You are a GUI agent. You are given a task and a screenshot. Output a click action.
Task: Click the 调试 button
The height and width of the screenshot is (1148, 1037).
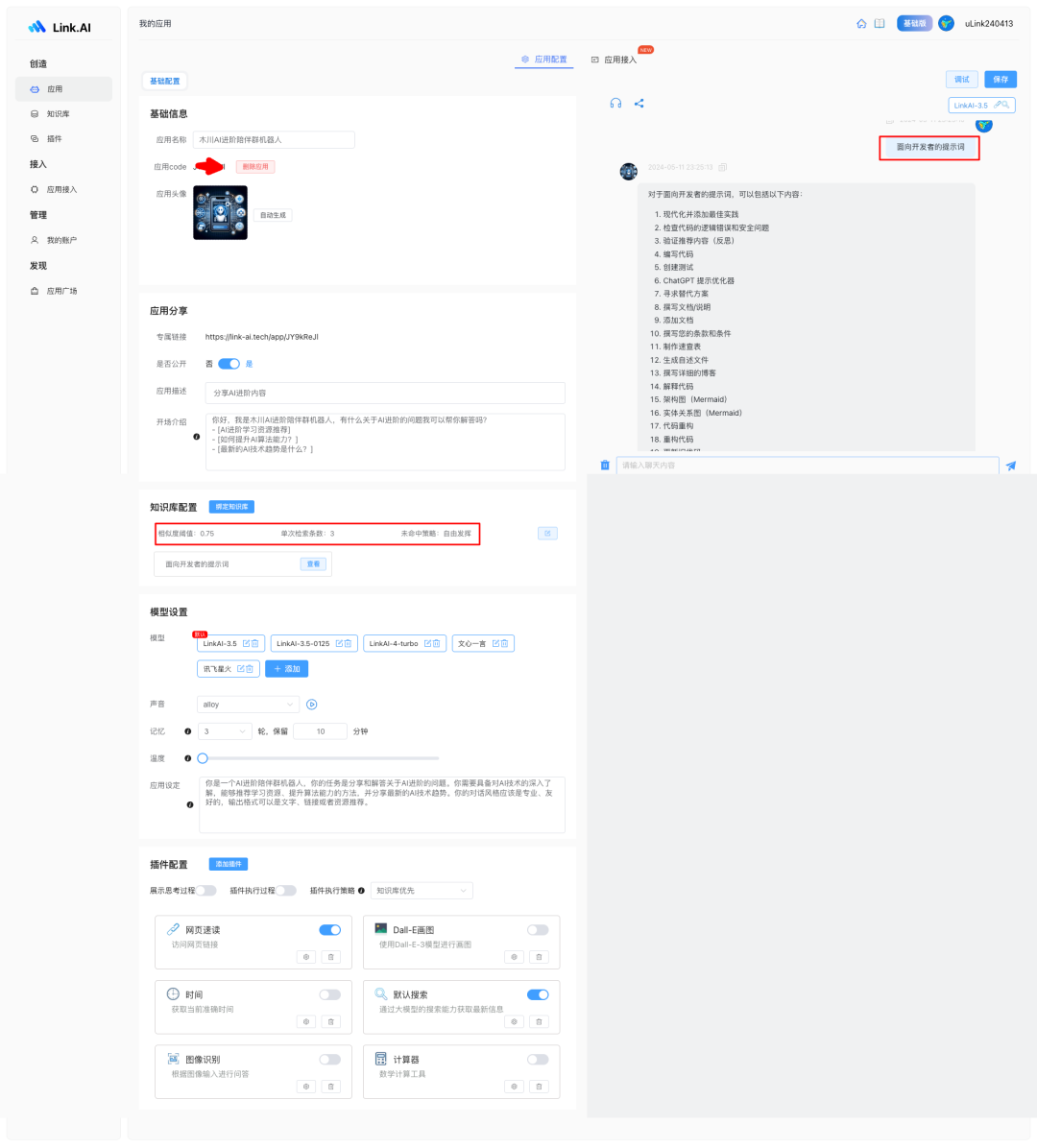tap(961, 79)
